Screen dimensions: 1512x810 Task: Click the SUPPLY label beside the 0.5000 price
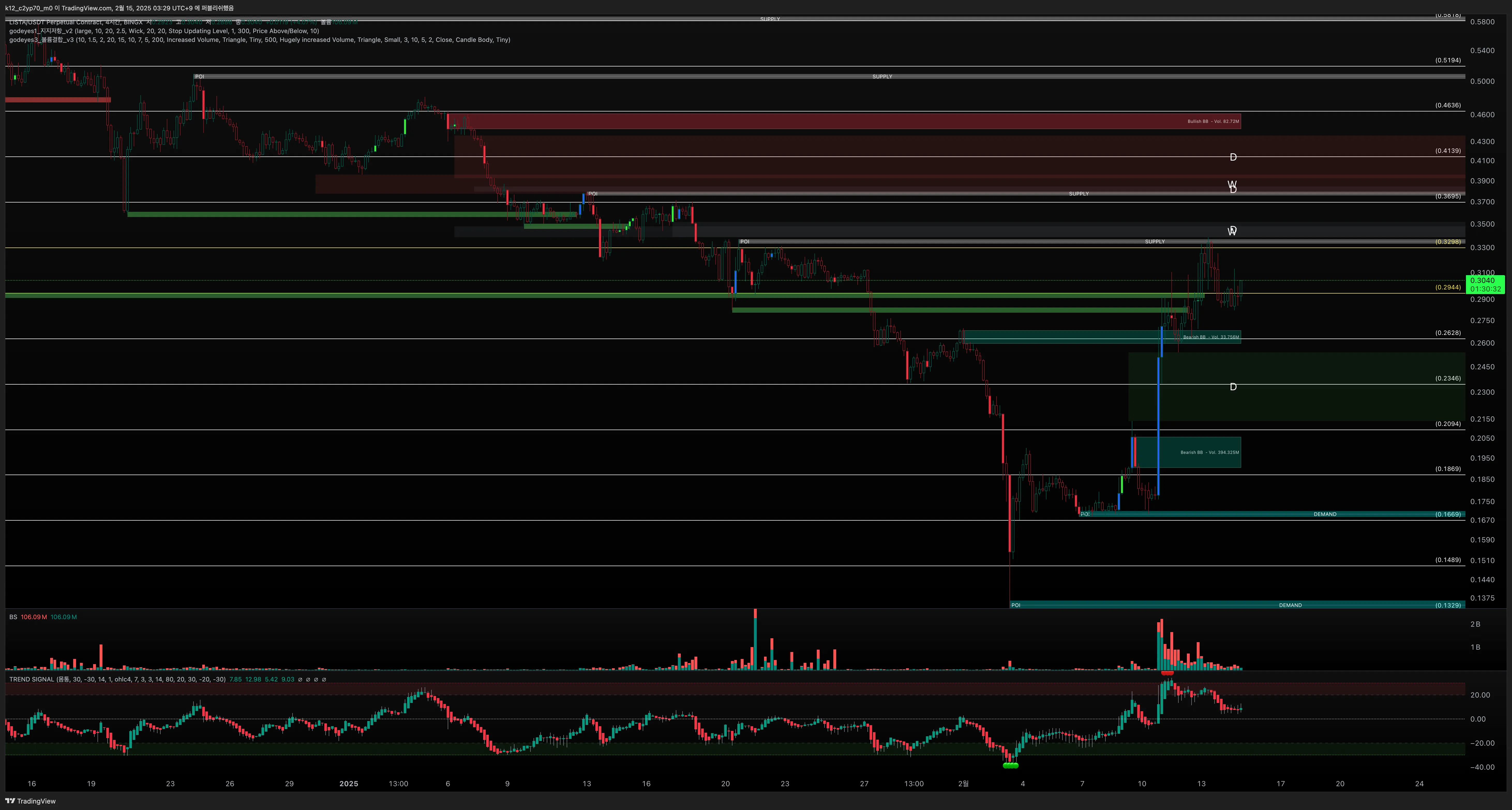coord(882,77)
